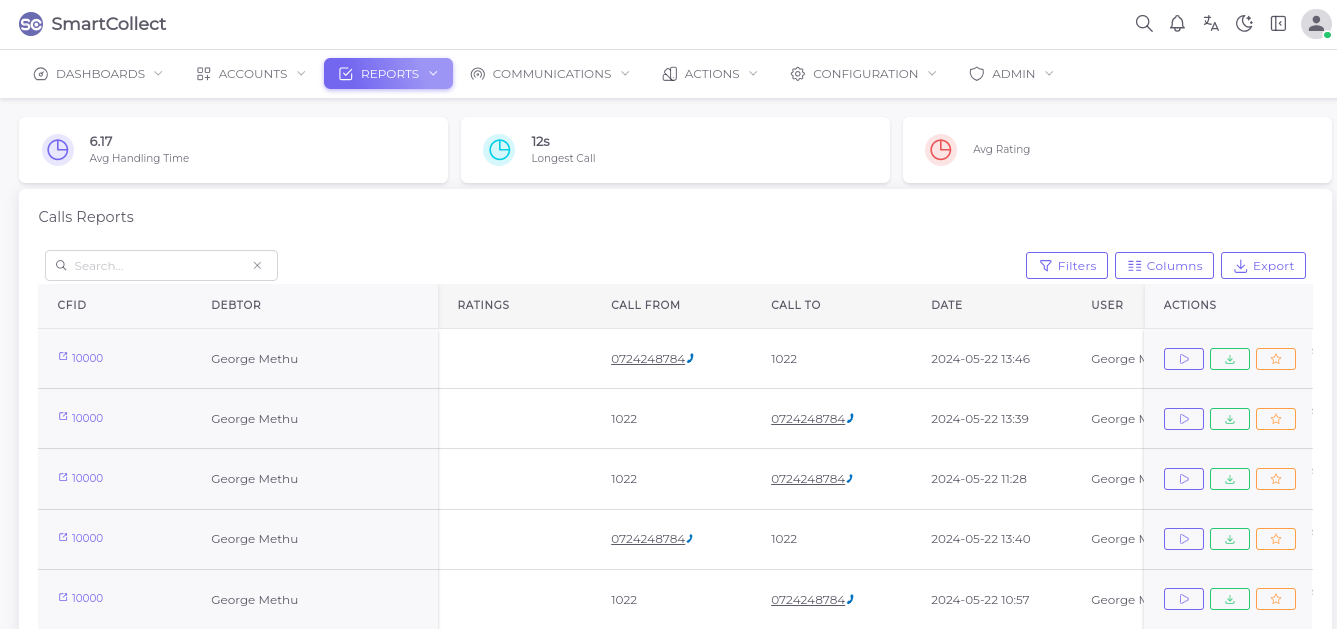Open the Accounts menu

[x=251, y=74]
